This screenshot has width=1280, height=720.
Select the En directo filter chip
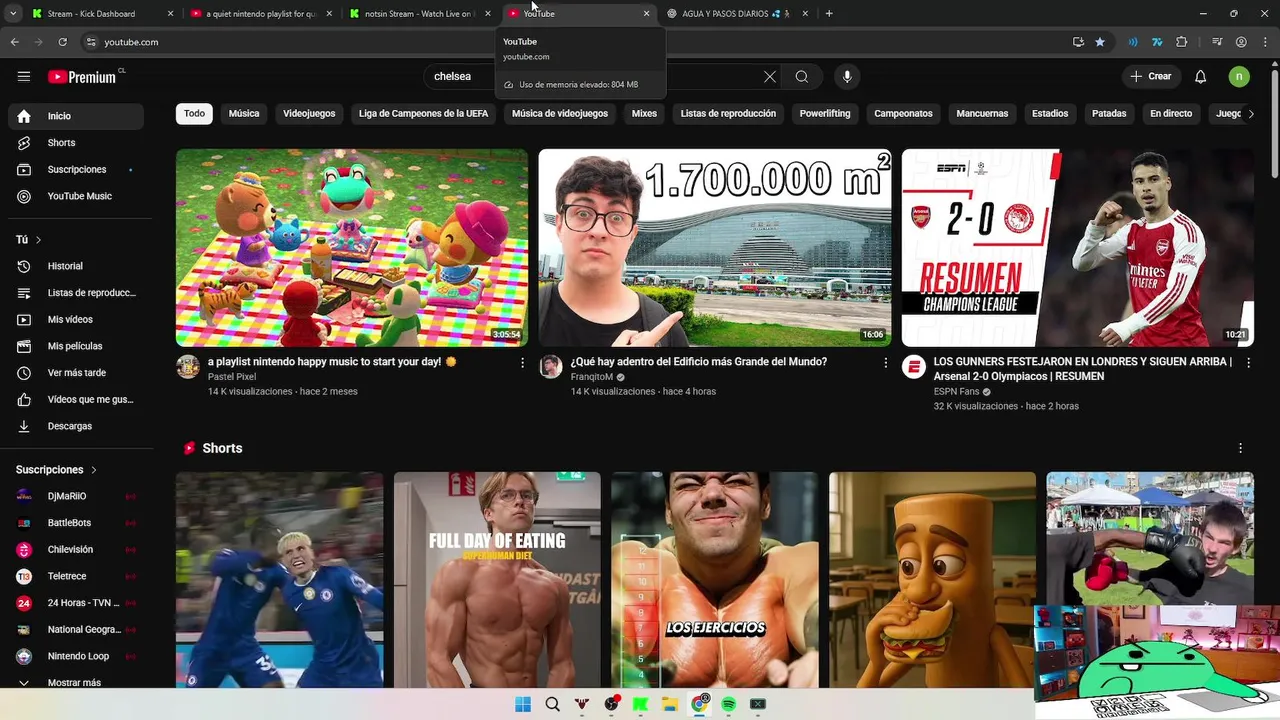(x=1171, y=114)
